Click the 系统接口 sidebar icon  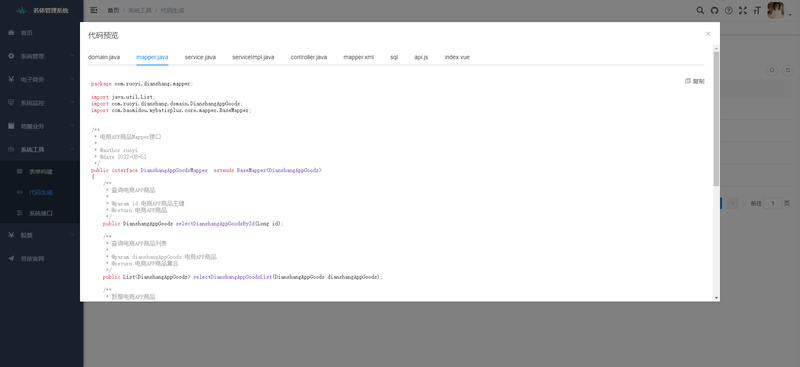tap(20, 213)
